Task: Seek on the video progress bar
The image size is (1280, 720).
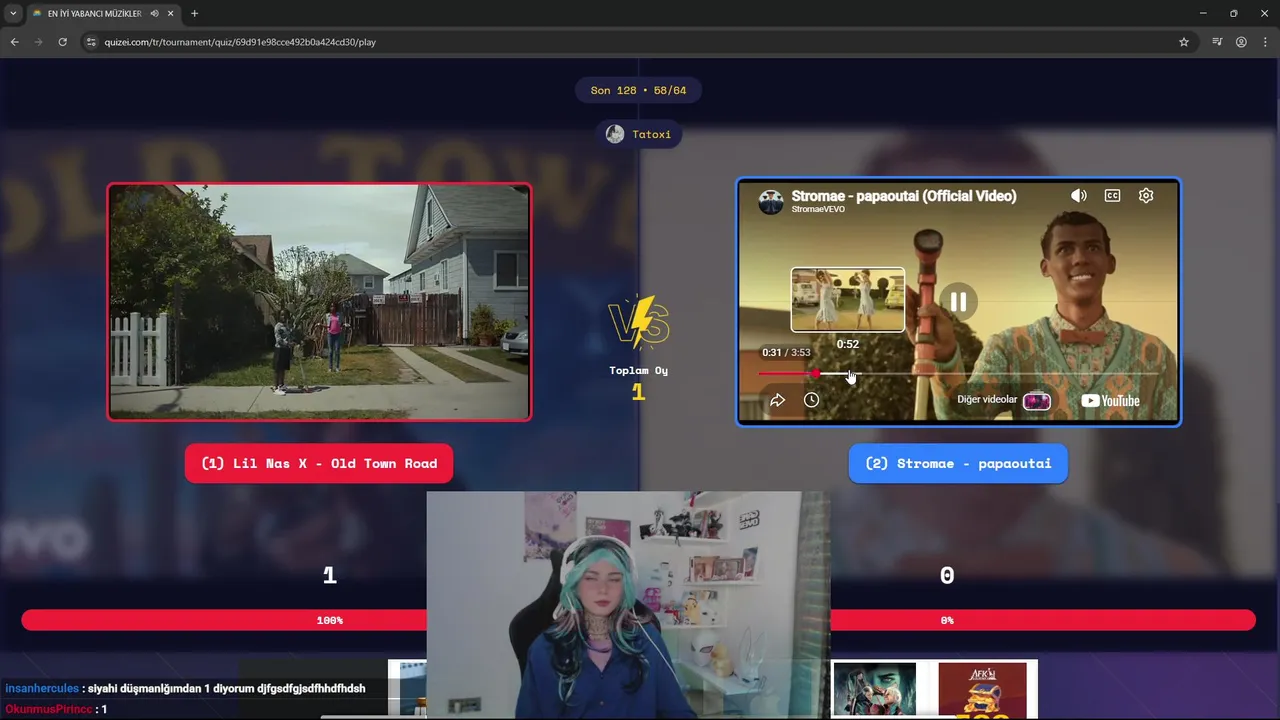Action: [958, 374]
